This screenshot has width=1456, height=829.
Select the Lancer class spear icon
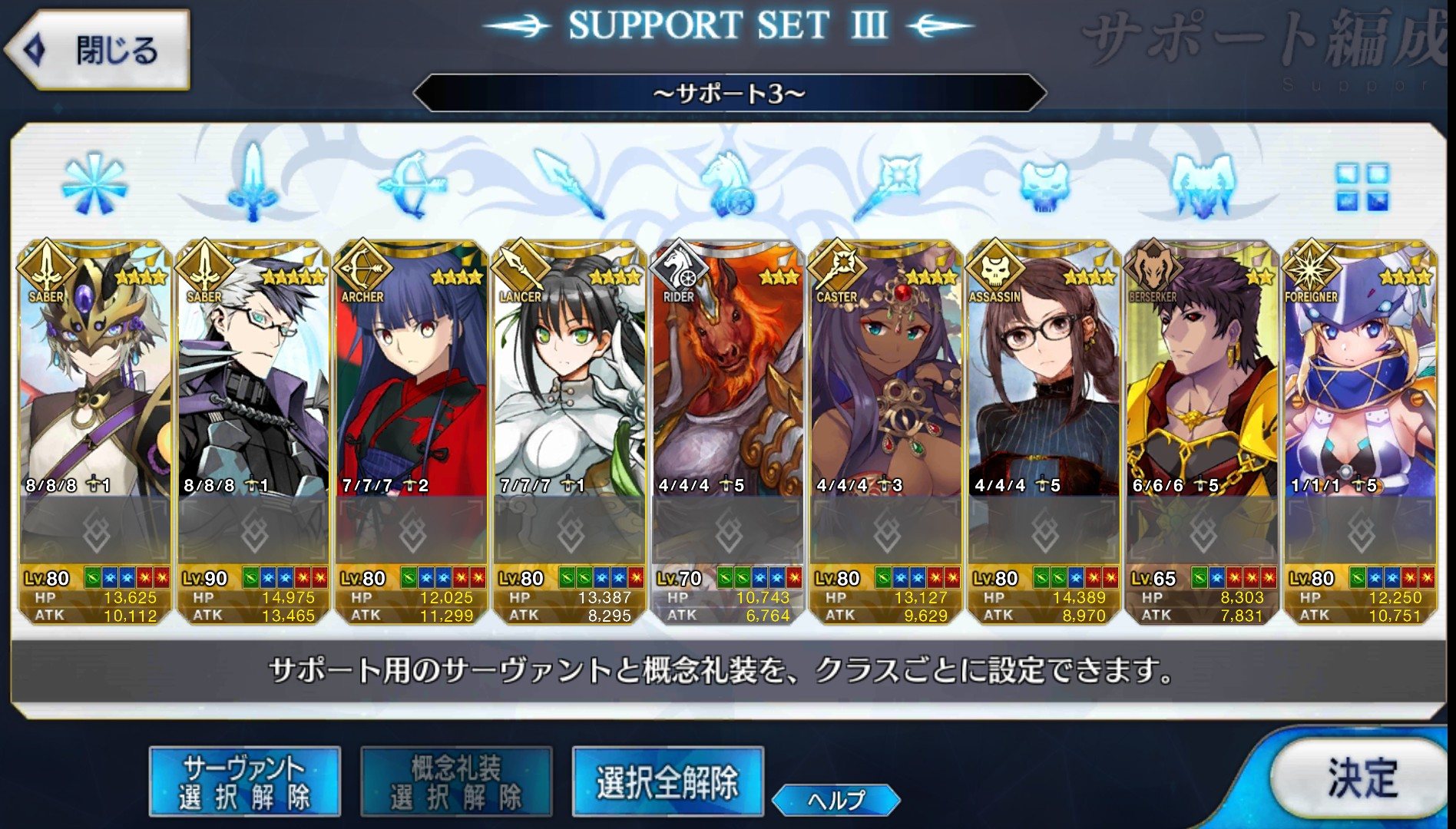pos(569,185)
